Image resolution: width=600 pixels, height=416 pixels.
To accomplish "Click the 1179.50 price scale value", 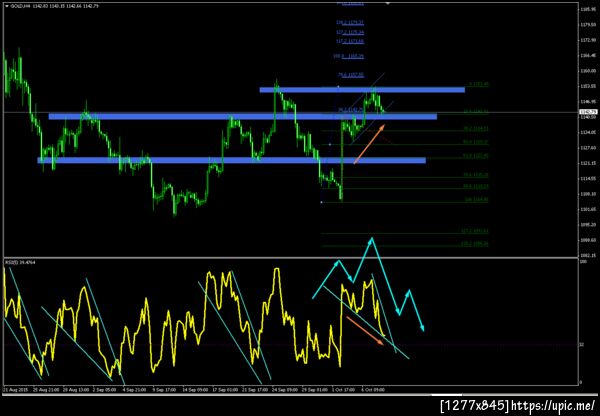I will 589,24.
